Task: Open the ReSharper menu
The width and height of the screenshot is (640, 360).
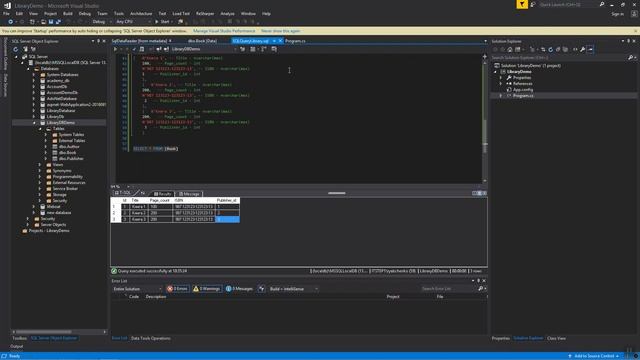Action: point(205,13)
